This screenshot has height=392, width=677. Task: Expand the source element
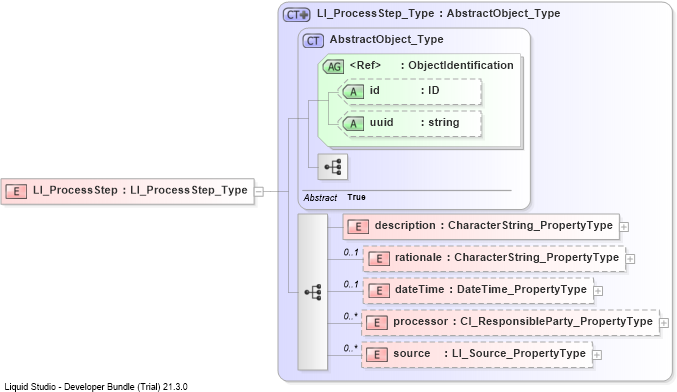(597, 354)
